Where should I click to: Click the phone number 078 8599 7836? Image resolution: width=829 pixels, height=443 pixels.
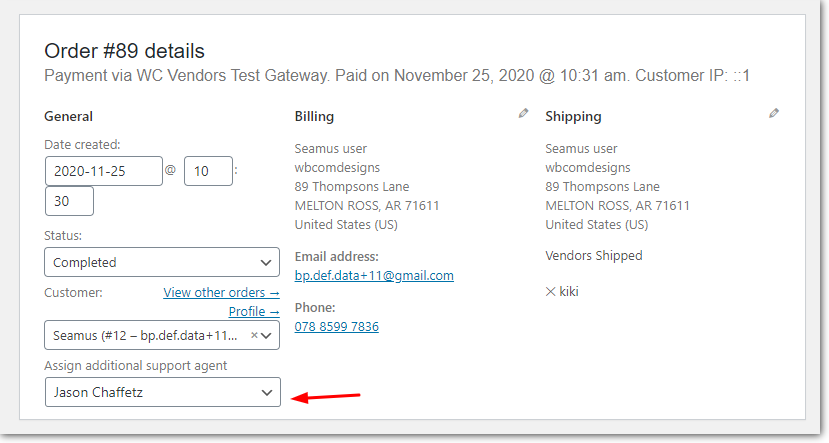coord(336,327)
